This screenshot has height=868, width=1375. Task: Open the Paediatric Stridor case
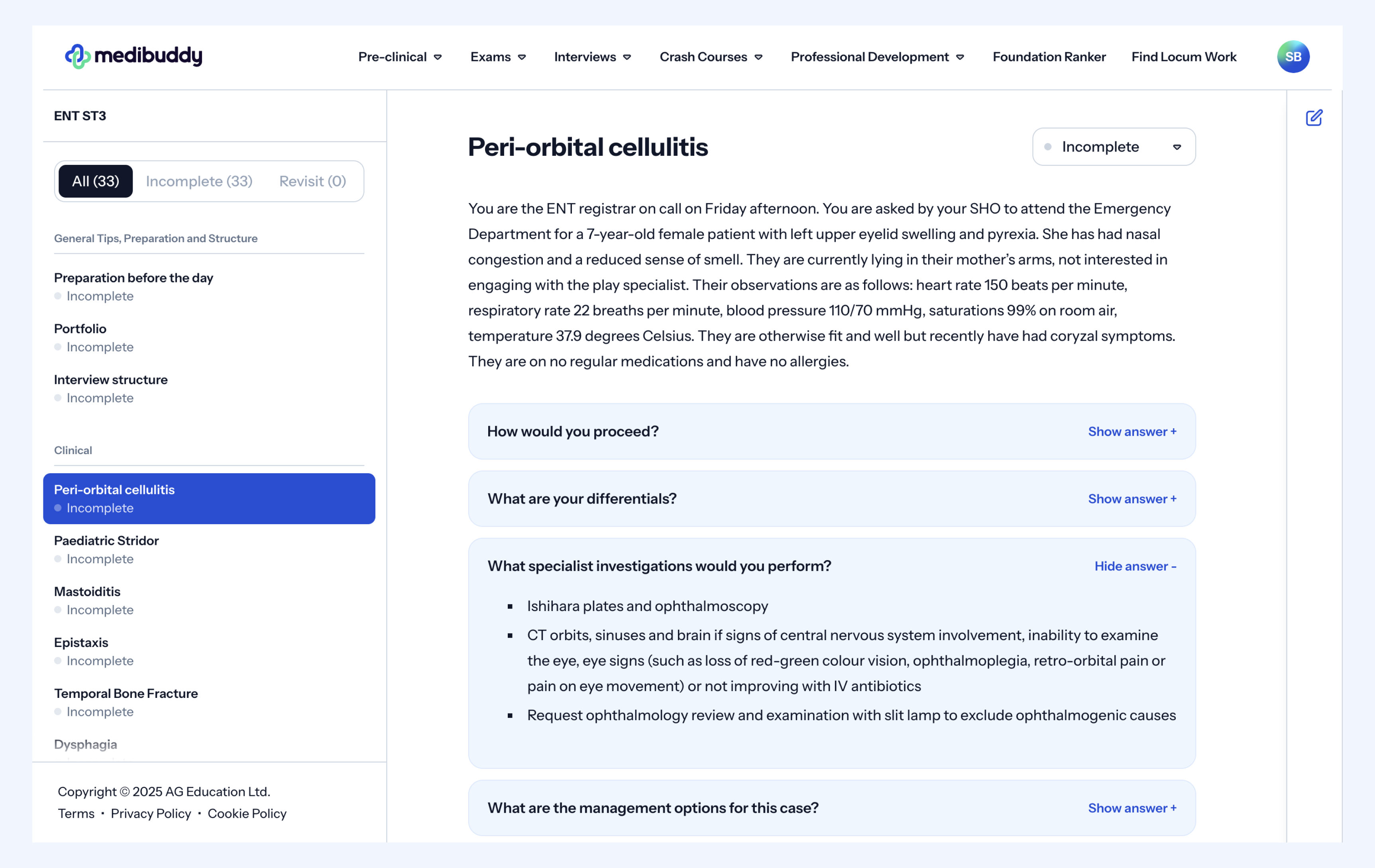pos(106,541)
